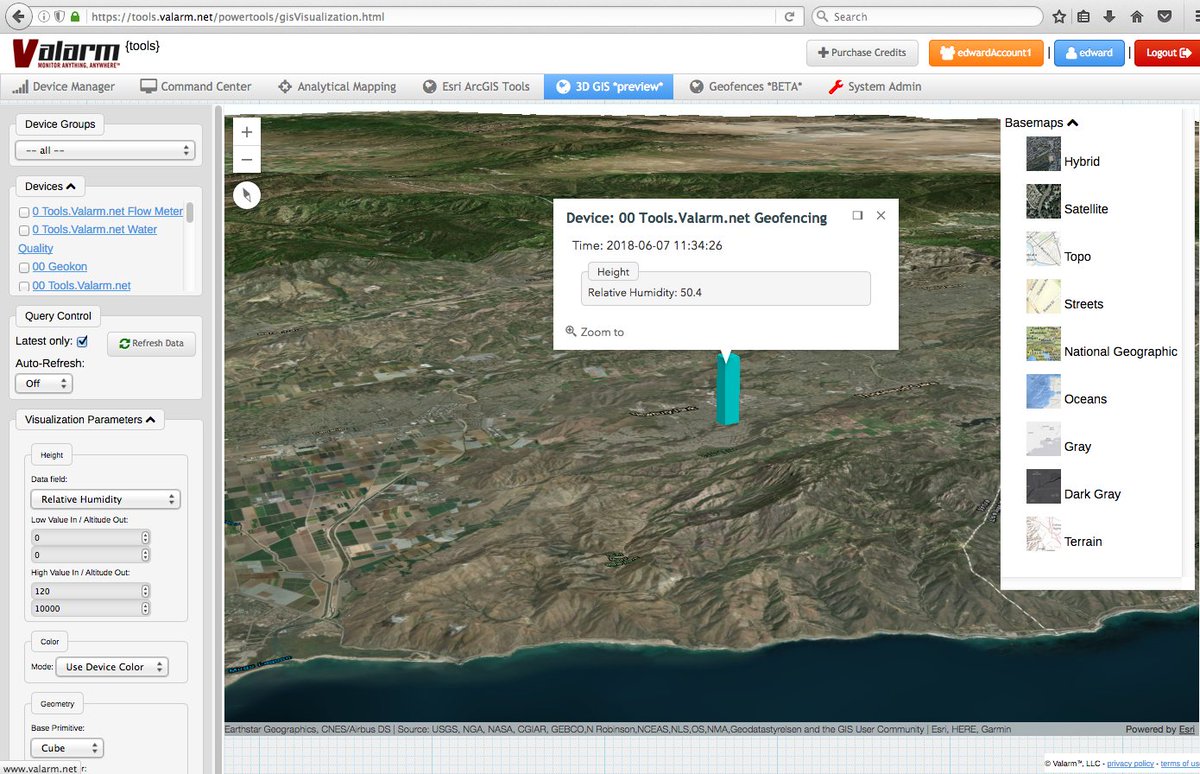The width and height of the screenshot is (1200, 774).
Task: Check the 0 Tools.Valarm.net Flow Meter device
Action: point(24,212)
